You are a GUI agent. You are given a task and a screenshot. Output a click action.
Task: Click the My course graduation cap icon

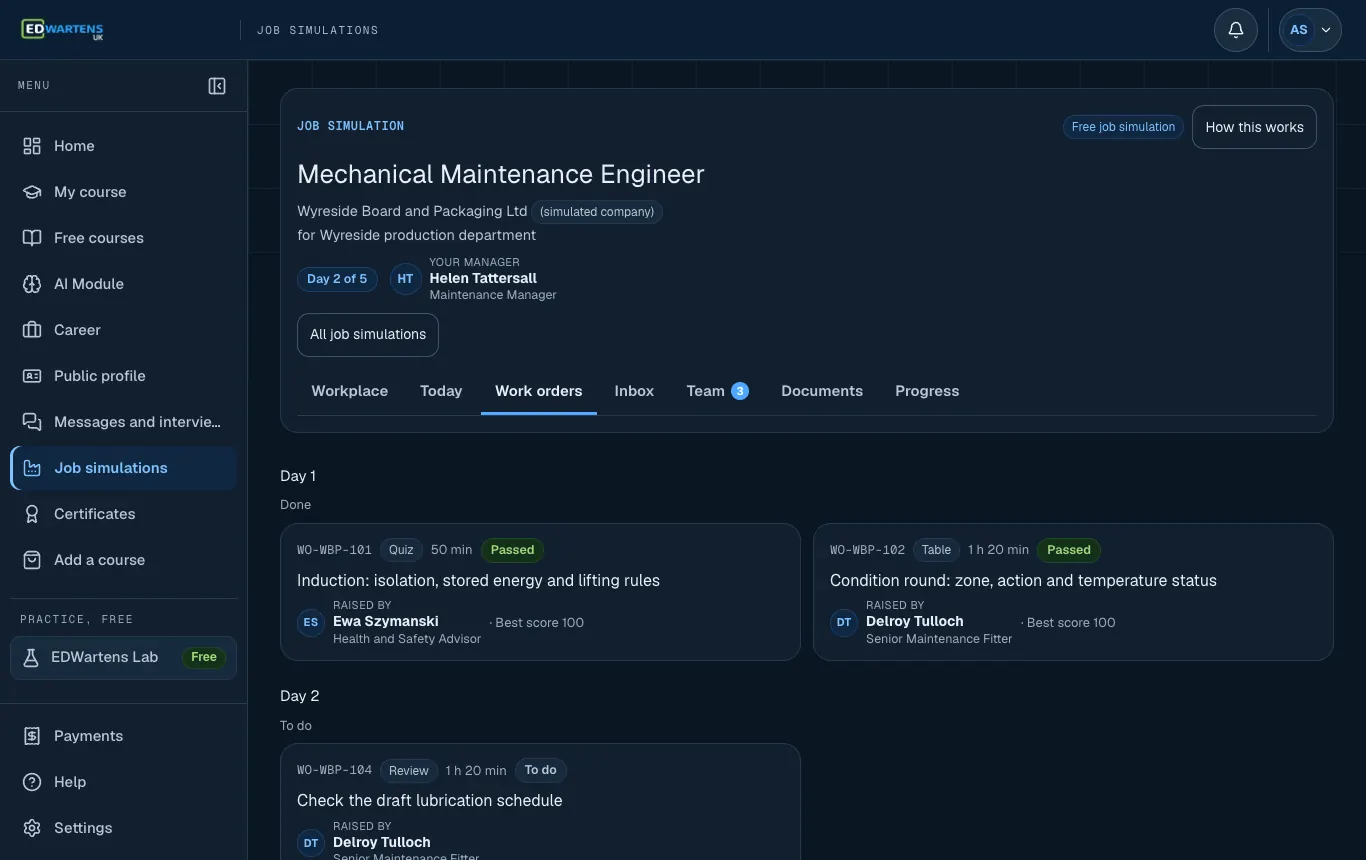tap(32, 192)
